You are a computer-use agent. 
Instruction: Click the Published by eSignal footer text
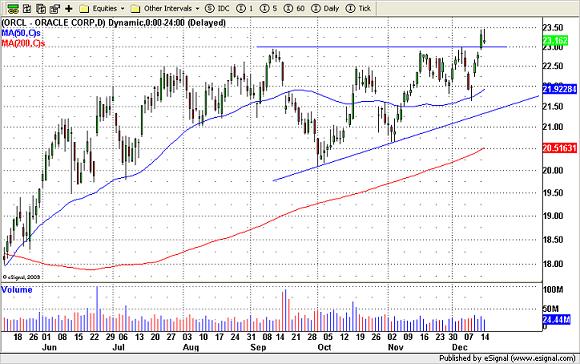pyautogui.click(x=507, y=358)
